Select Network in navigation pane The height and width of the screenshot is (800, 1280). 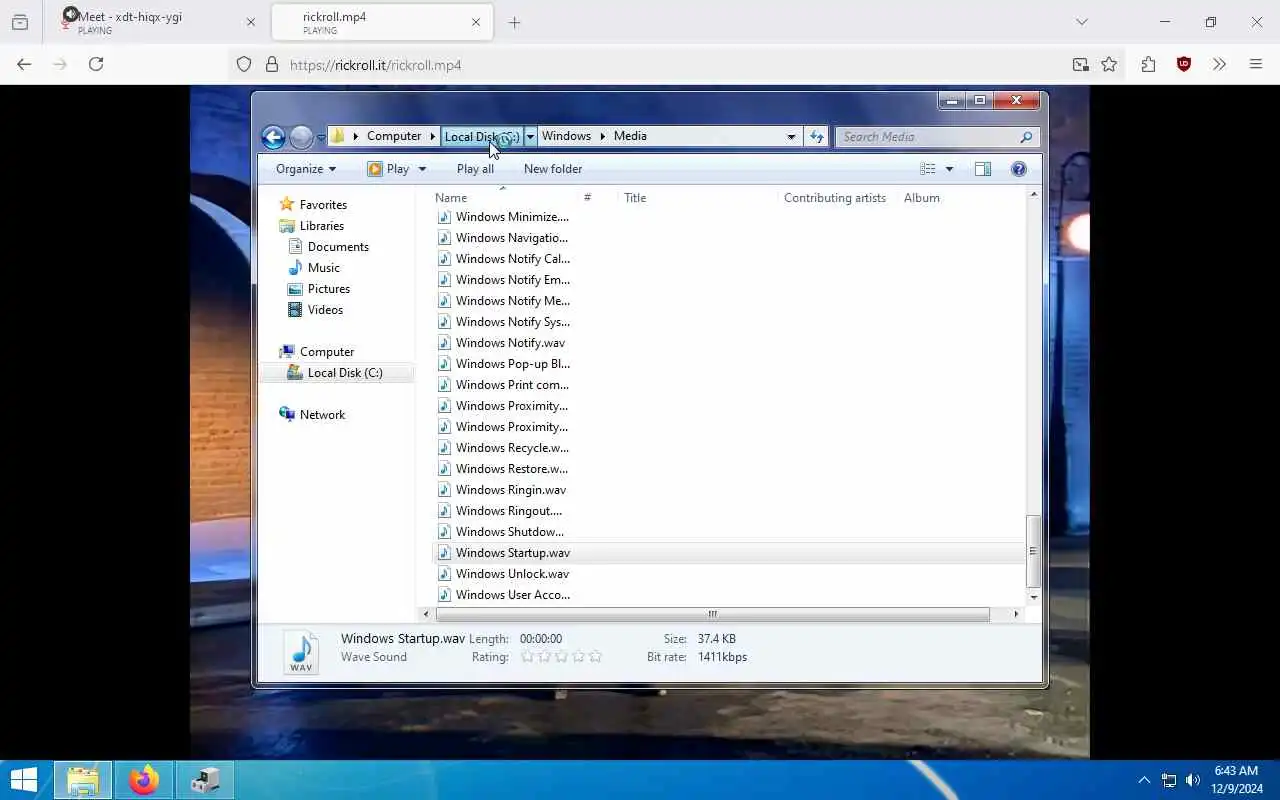pyautogui.click(x=322, y=414)
